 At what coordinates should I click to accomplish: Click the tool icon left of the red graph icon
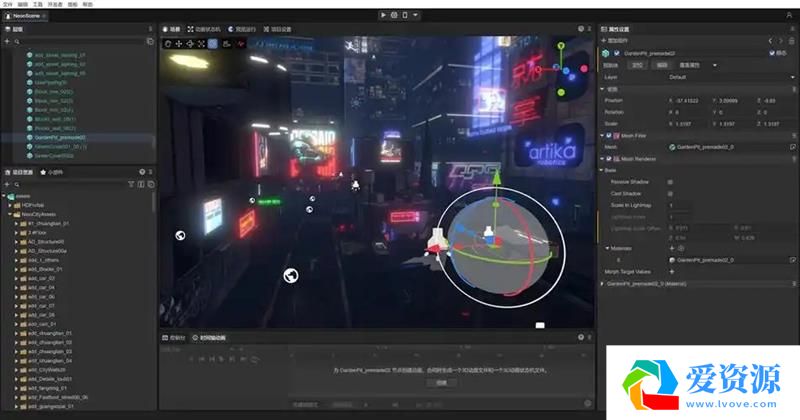click(227, 44)
